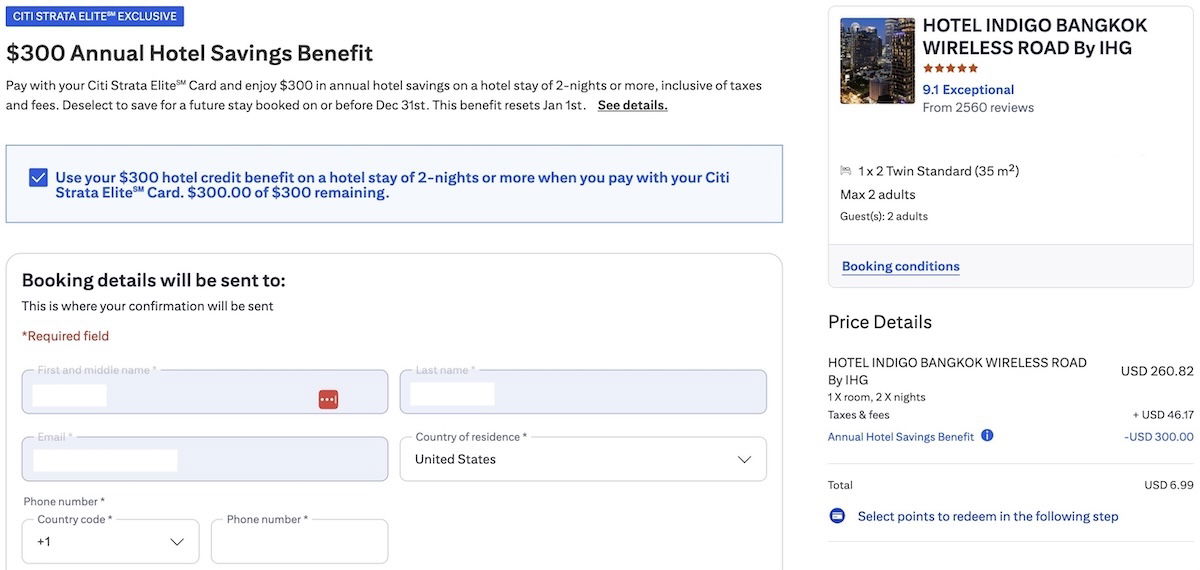Click the Phone number text box
This screenshot has height=570, width=1200.
pos(299,542)
